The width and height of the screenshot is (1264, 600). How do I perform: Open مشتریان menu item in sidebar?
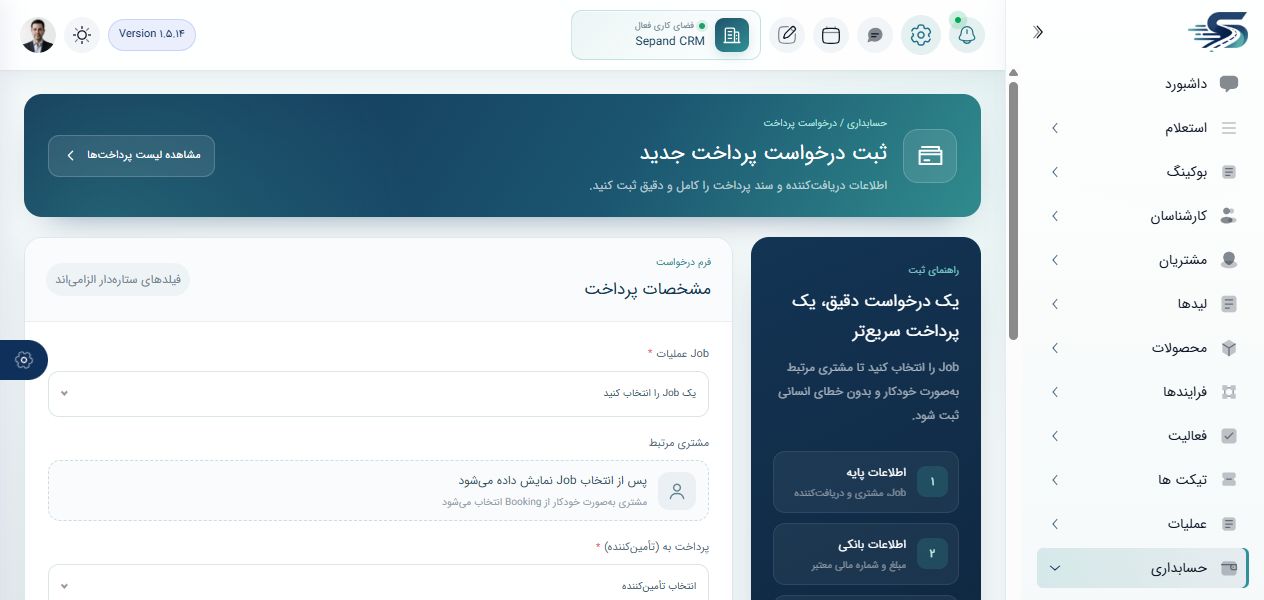[1143, 260]
